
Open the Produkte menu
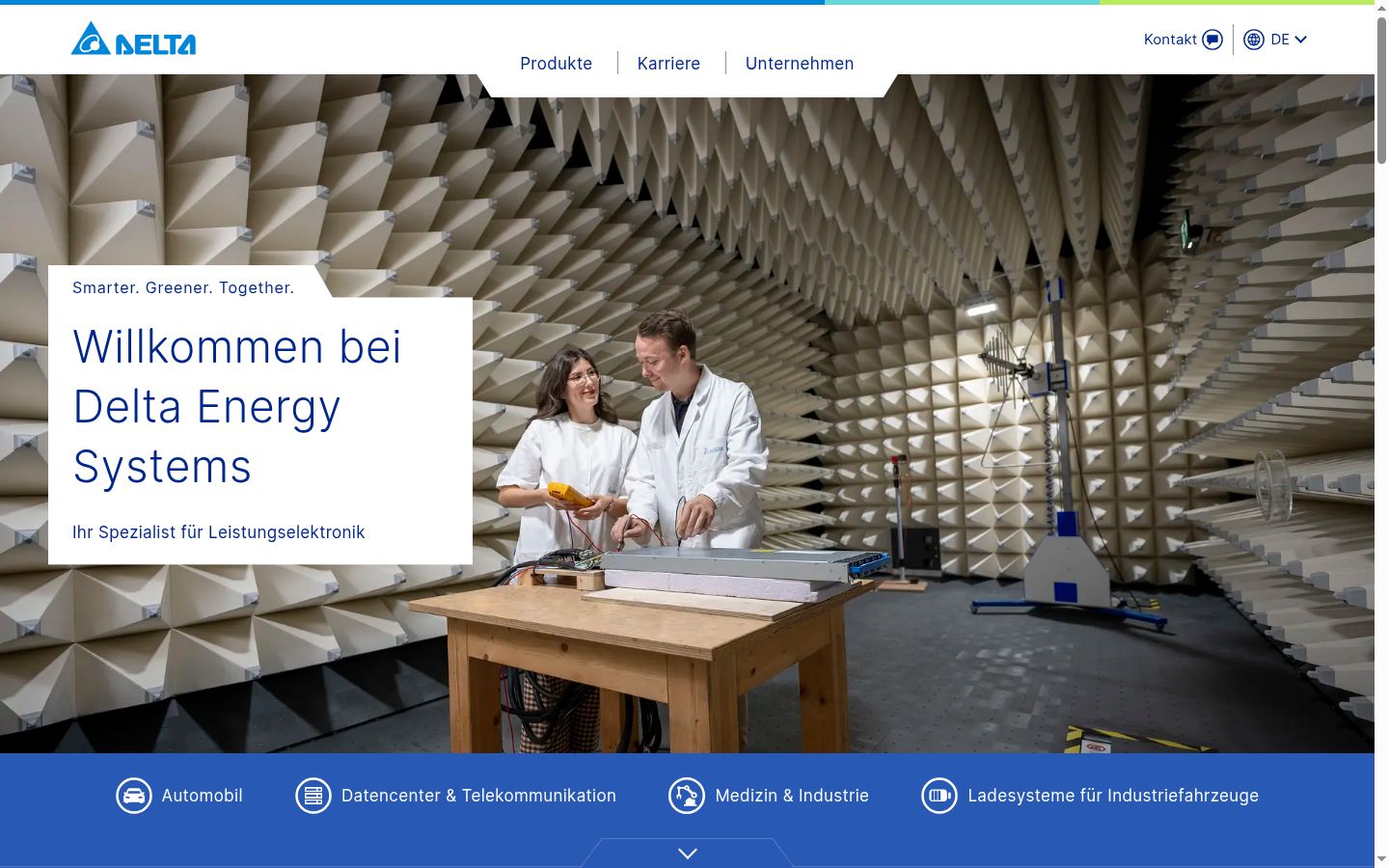[x=557, y=64]
